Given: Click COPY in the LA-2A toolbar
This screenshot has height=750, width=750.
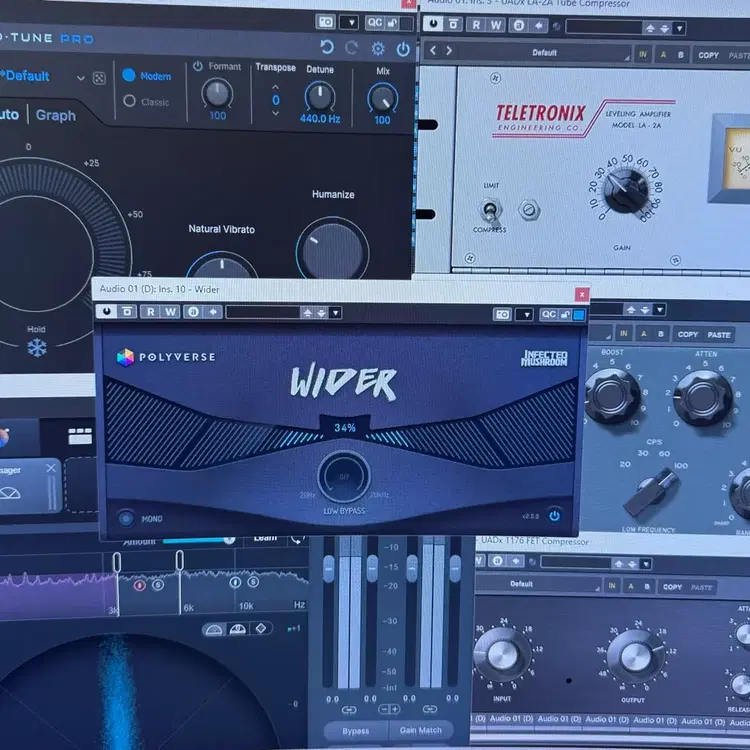Looking at the screenshot, I should point(708,55).
